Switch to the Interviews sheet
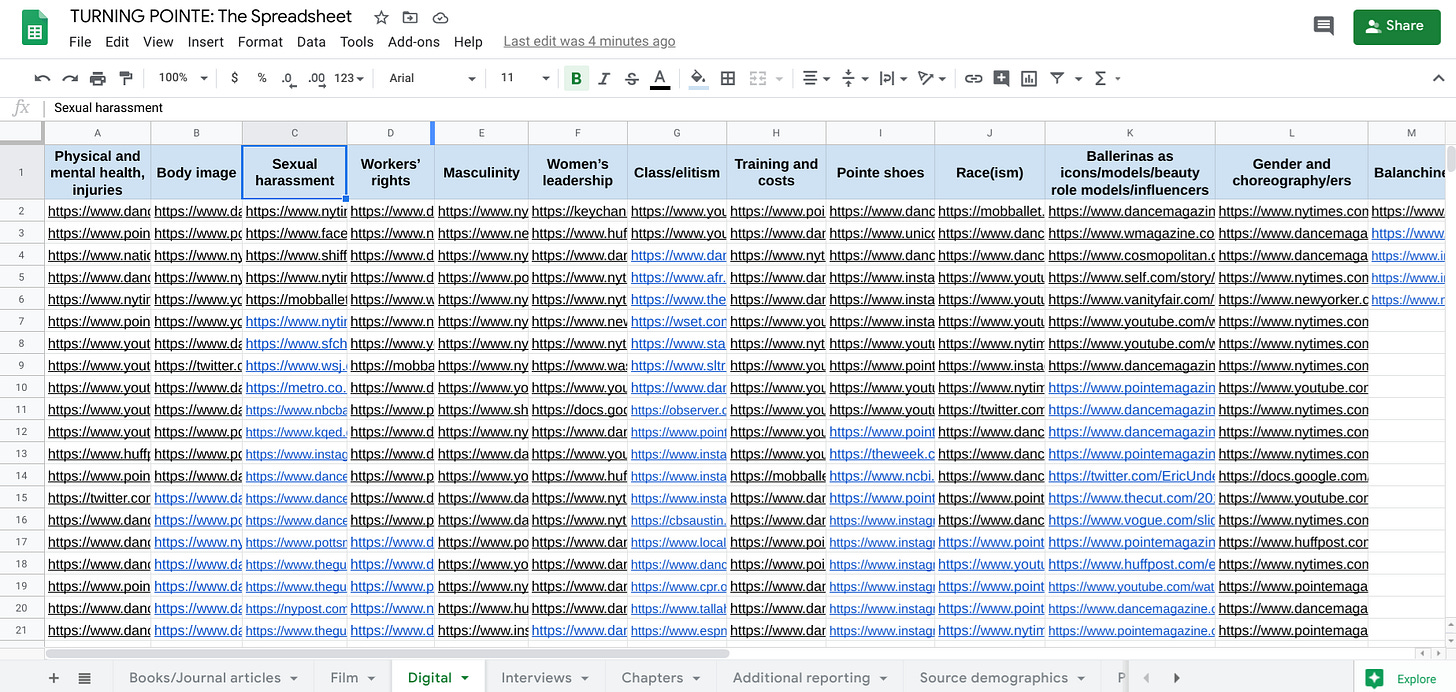 [x=536, y=678]
